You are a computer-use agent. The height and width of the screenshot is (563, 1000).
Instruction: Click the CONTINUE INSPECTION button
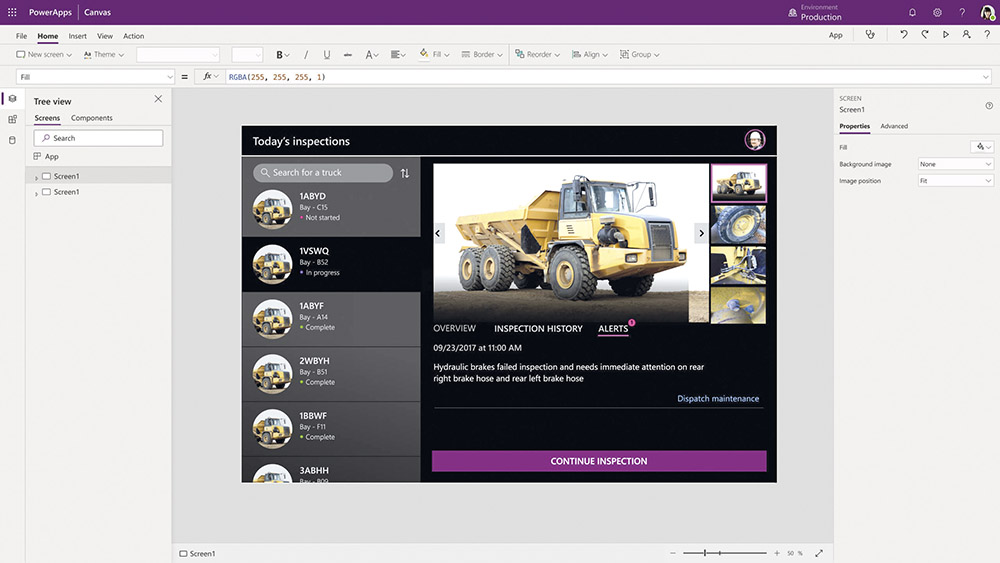coord(599,461)
